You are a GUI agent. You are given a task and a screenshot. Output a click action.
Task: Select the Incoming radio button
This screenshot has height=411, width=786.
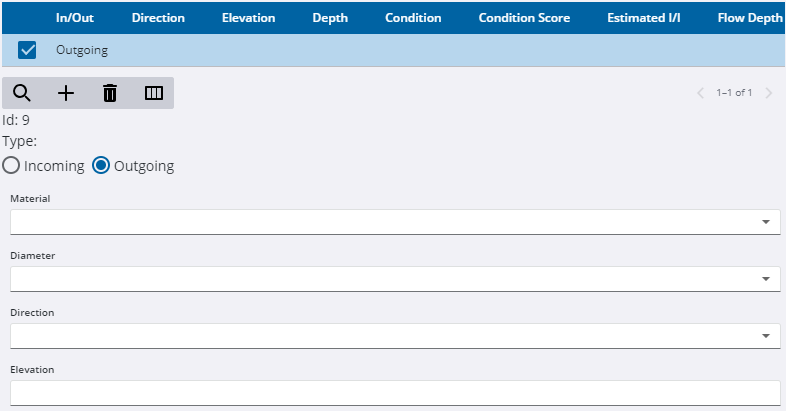11,166
